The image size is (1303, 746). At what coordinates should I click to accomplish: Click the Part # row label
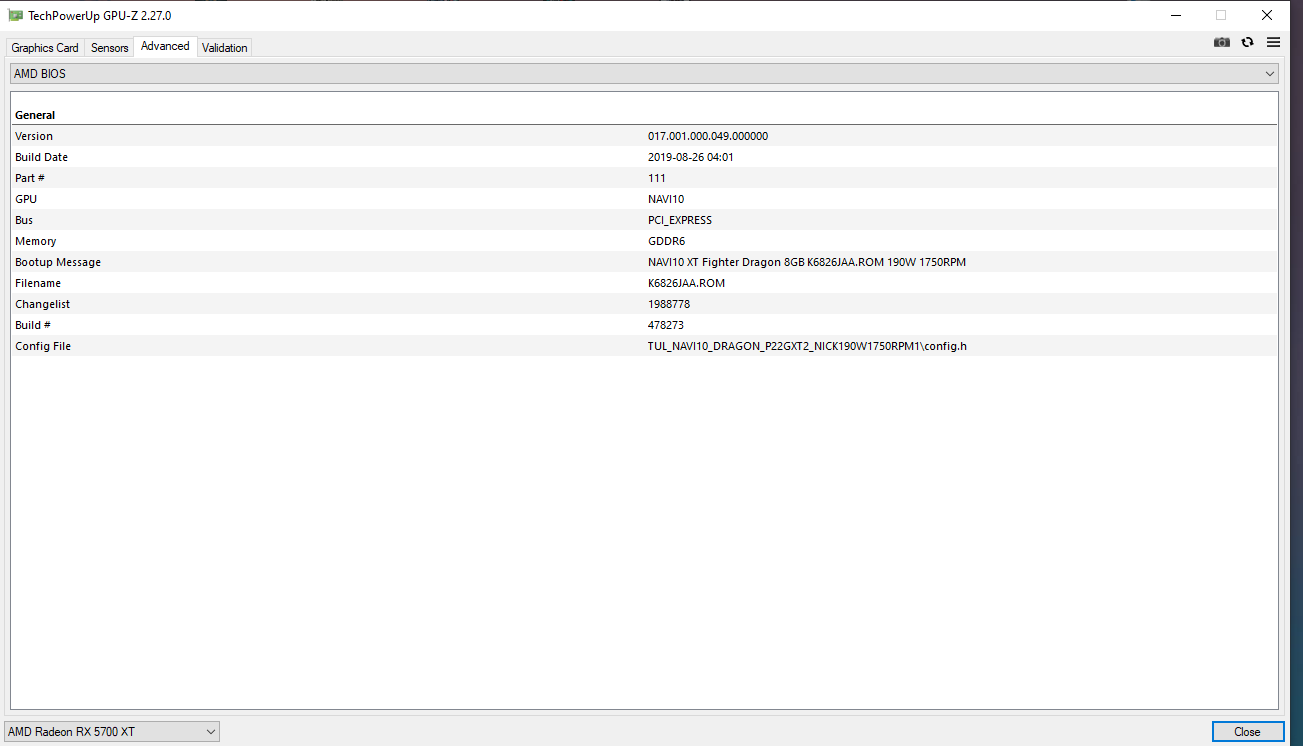coord(30,178)
